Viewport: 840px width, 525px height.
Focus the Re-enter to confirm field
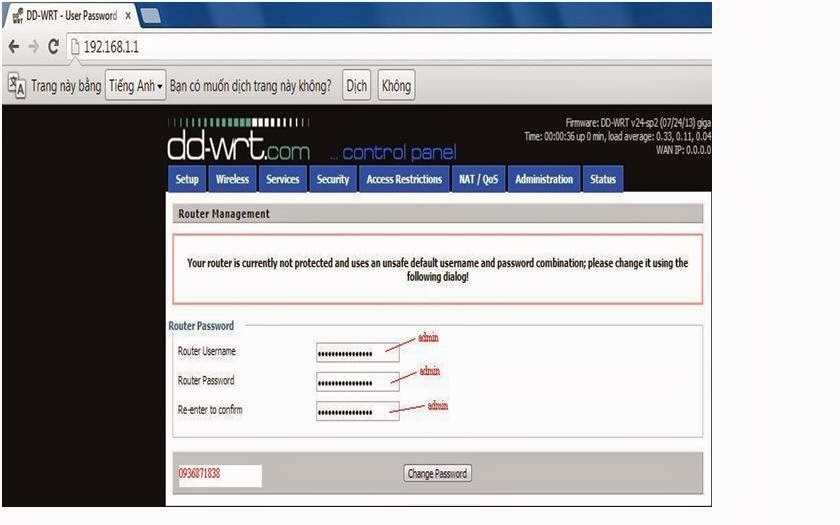click(358, 411)
